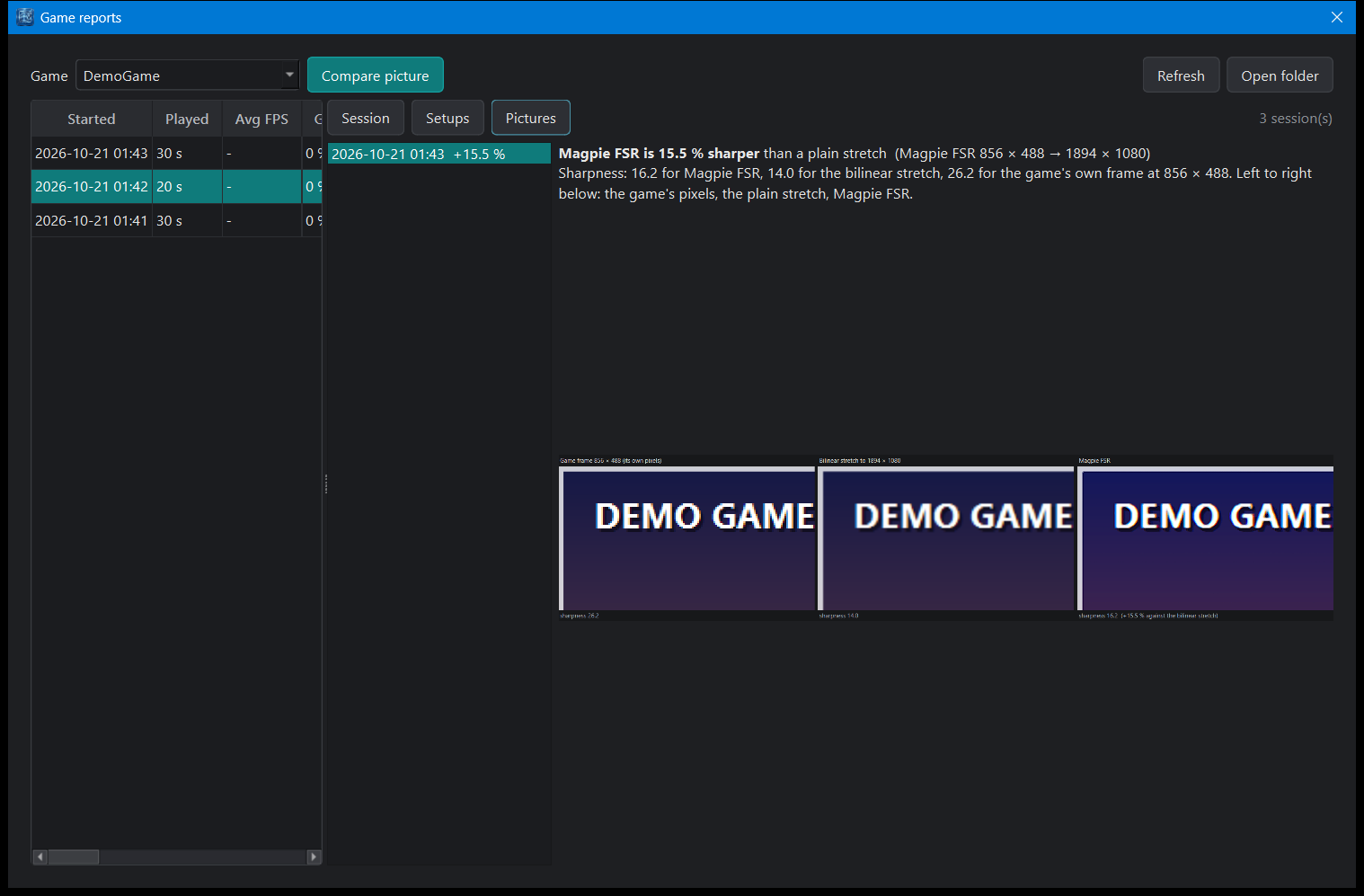
Task: Click the Game frame 856 × 488 picture panel
Action: pos(687,537)
